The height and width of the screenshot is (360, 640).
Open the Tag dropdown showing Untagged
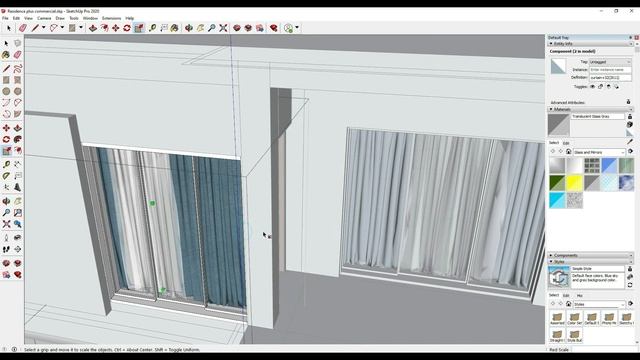[610, 62]
